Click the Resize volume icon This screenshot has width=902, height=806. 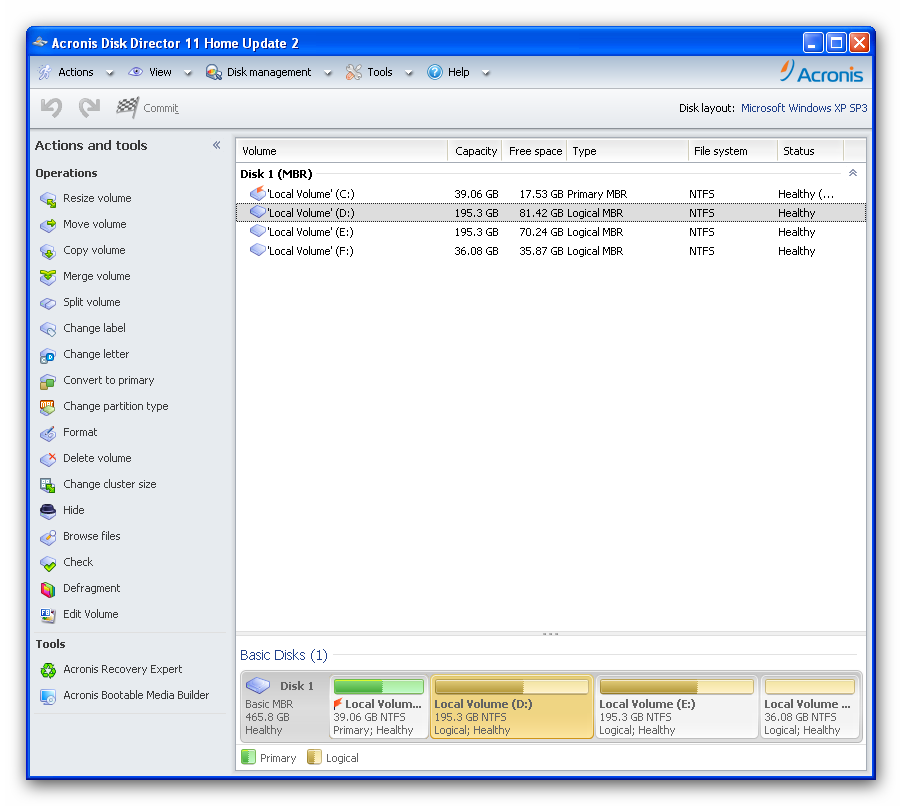[x=48, y=199]
